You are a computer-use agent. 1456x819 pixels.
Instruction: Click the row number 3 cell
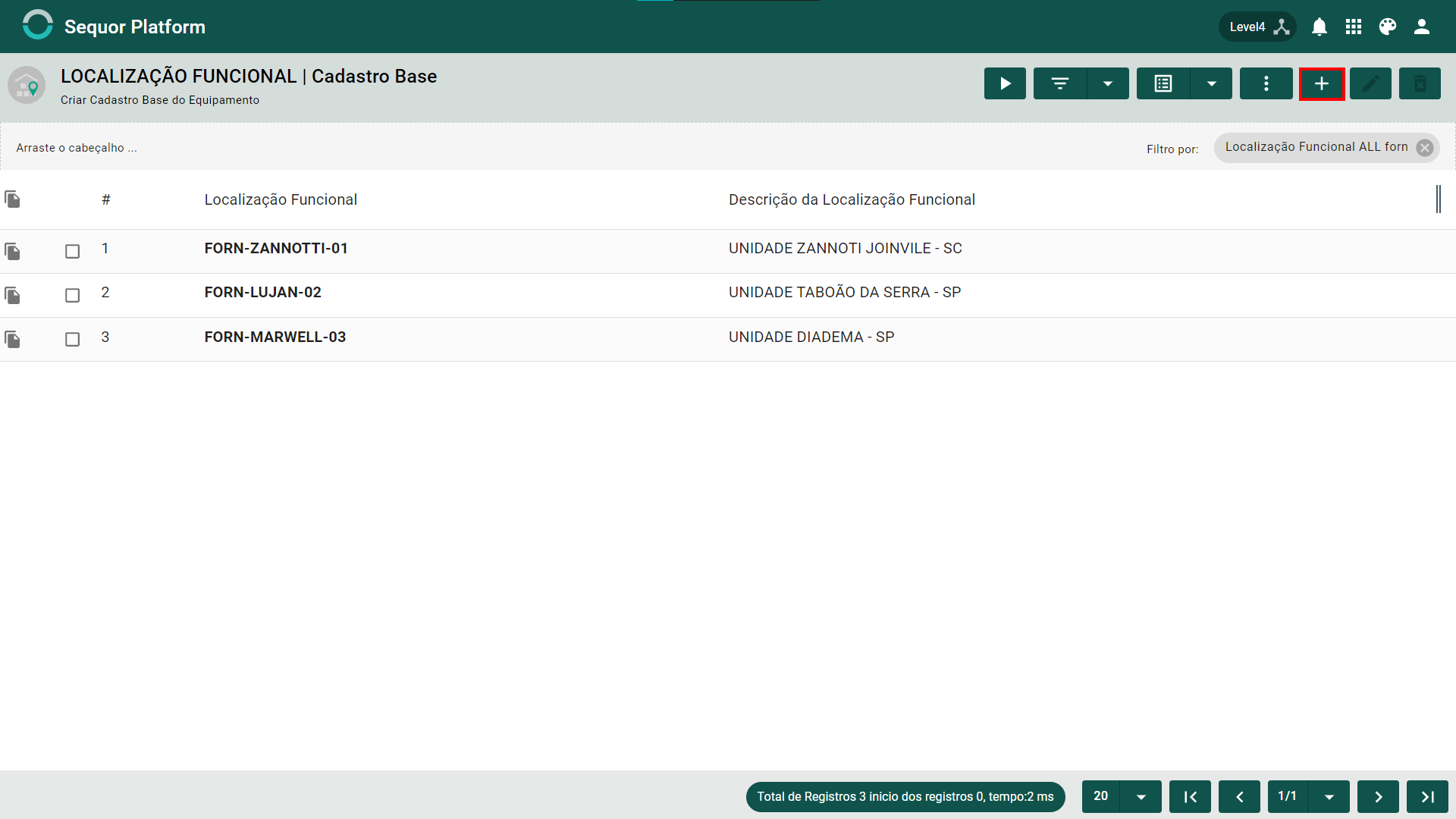click(105, 337)
